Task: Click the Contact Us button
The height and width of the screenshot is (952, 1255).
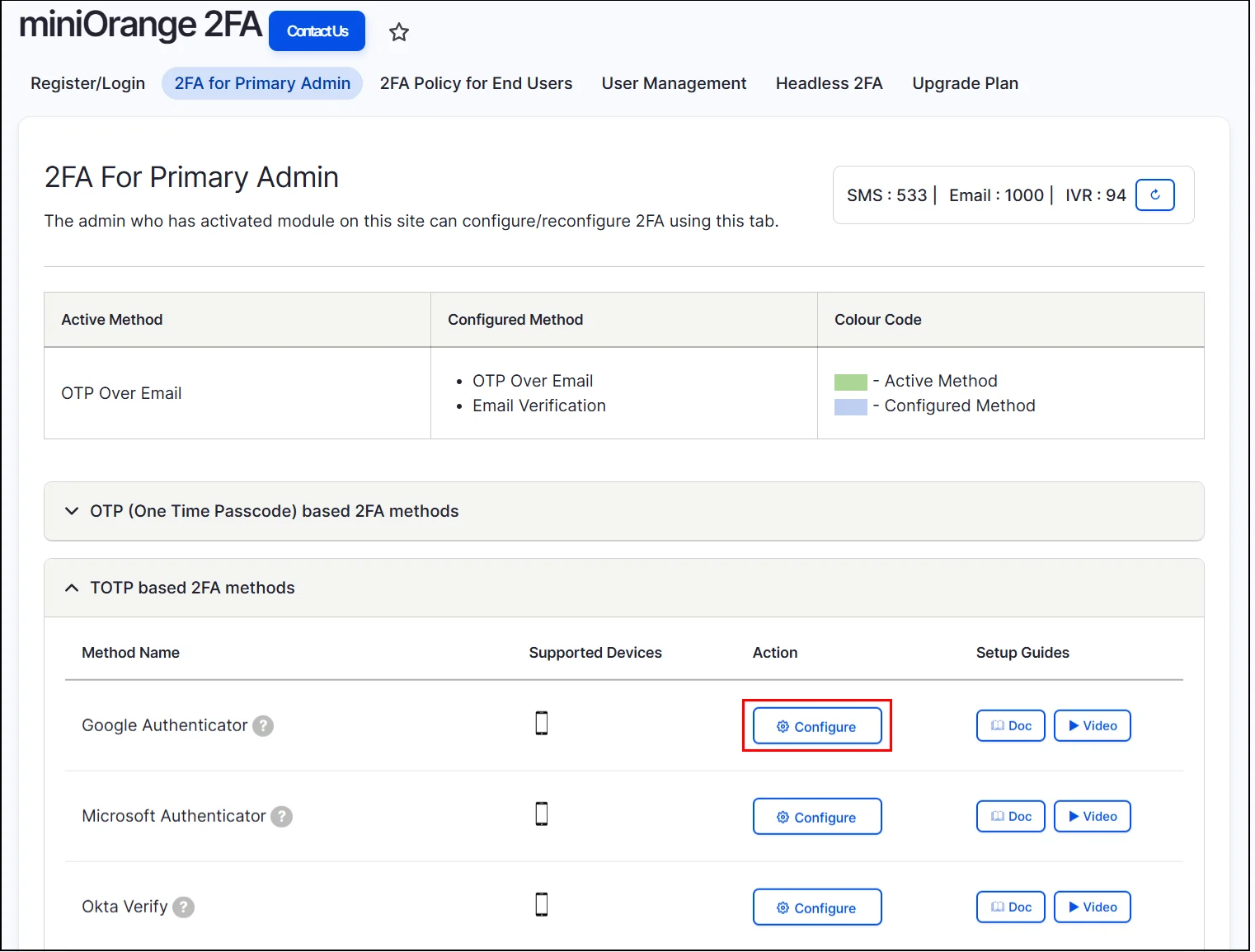Action: click(x=317, y=31)
